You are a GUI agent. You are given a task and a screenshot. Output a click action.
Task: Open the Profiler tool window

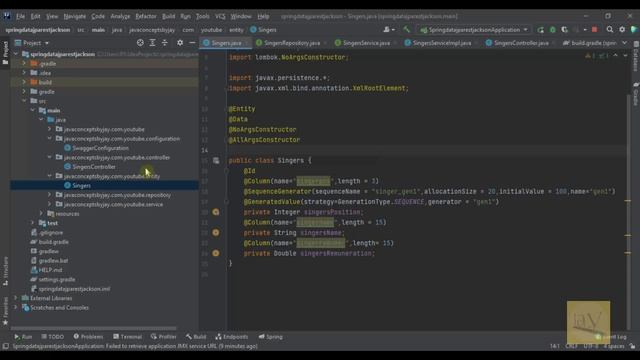pos(163,337)
